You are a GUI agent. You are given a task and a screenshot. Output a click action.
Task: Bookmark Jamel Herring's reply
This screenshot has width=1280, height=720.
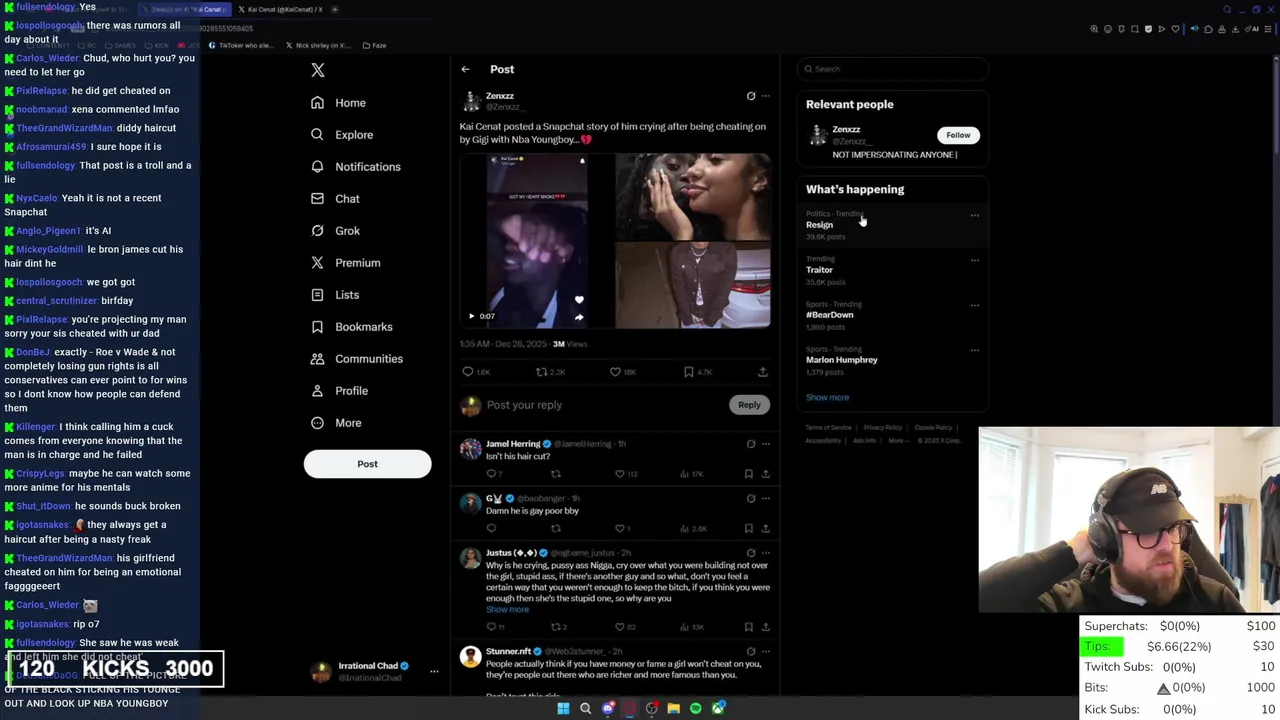pos(748,474)
